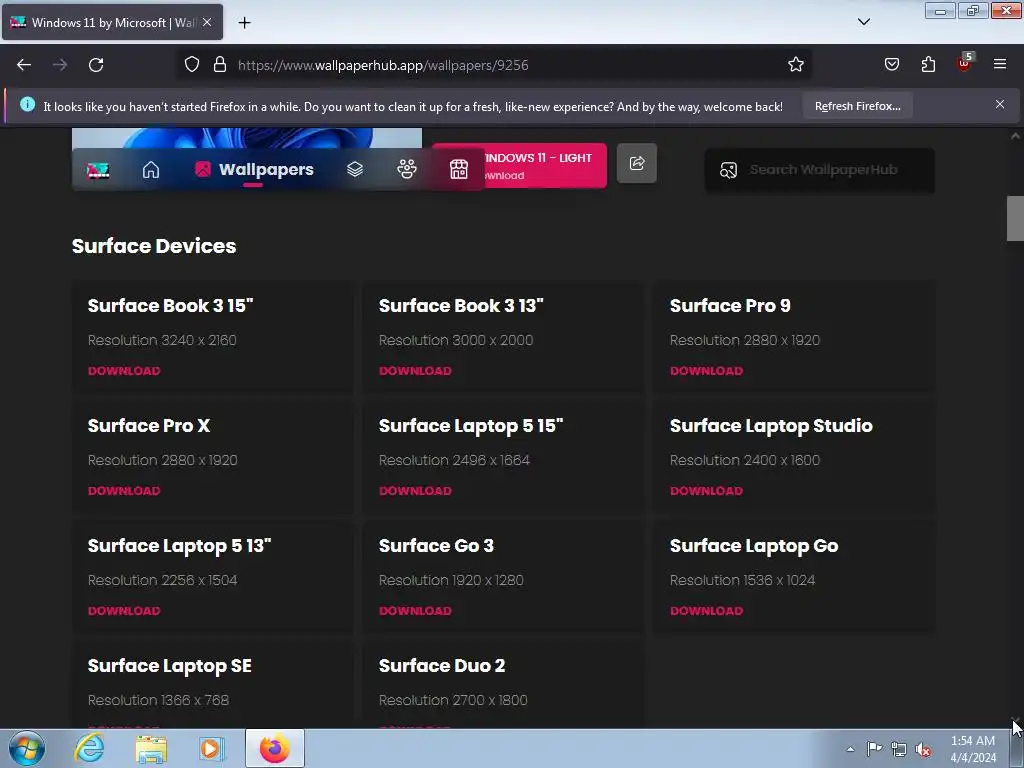This screenshot has height=768, width=1024.
Task: Open the Wallpapers nav tab
Action: tap(254, 170)
